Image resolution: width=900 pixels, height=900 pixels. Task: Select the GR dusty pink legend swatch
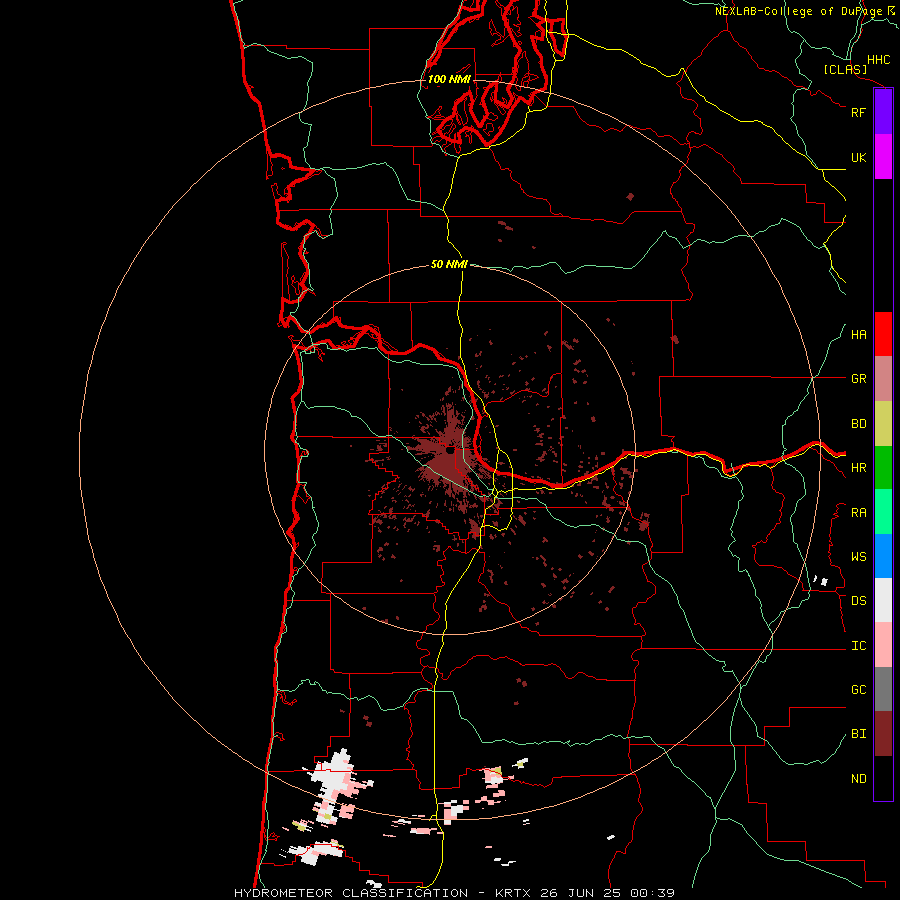(883, 379)
